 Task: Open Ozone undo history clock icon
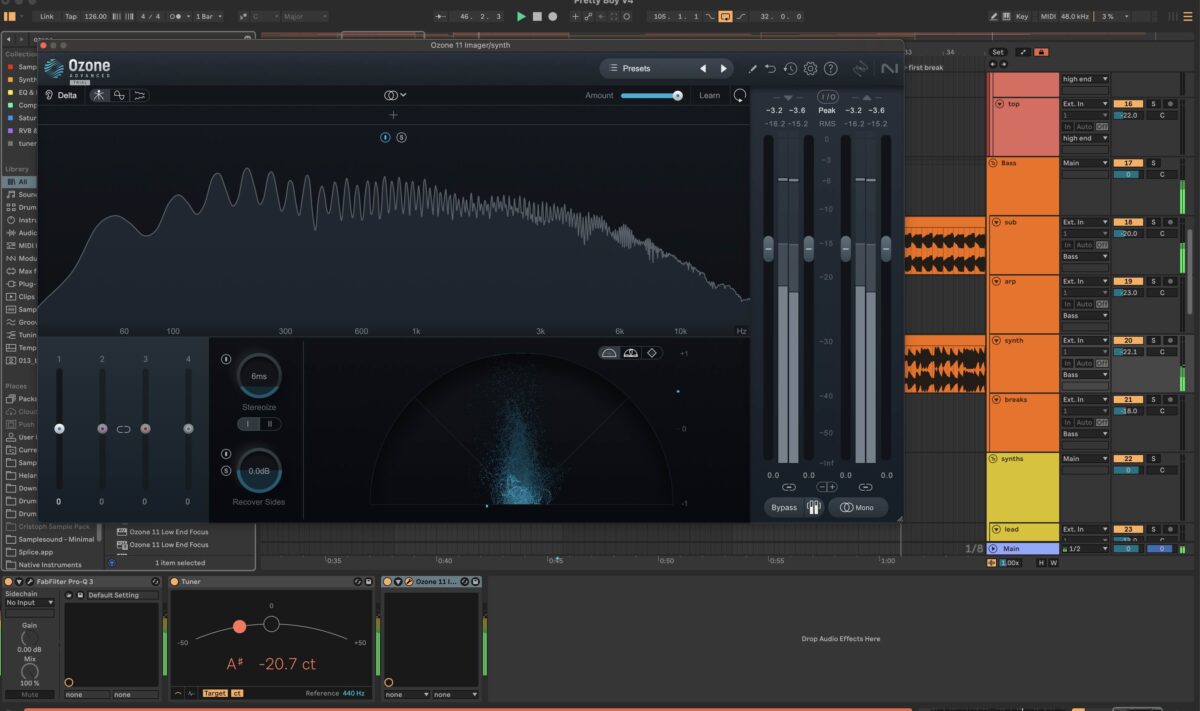tap(790, 69)
